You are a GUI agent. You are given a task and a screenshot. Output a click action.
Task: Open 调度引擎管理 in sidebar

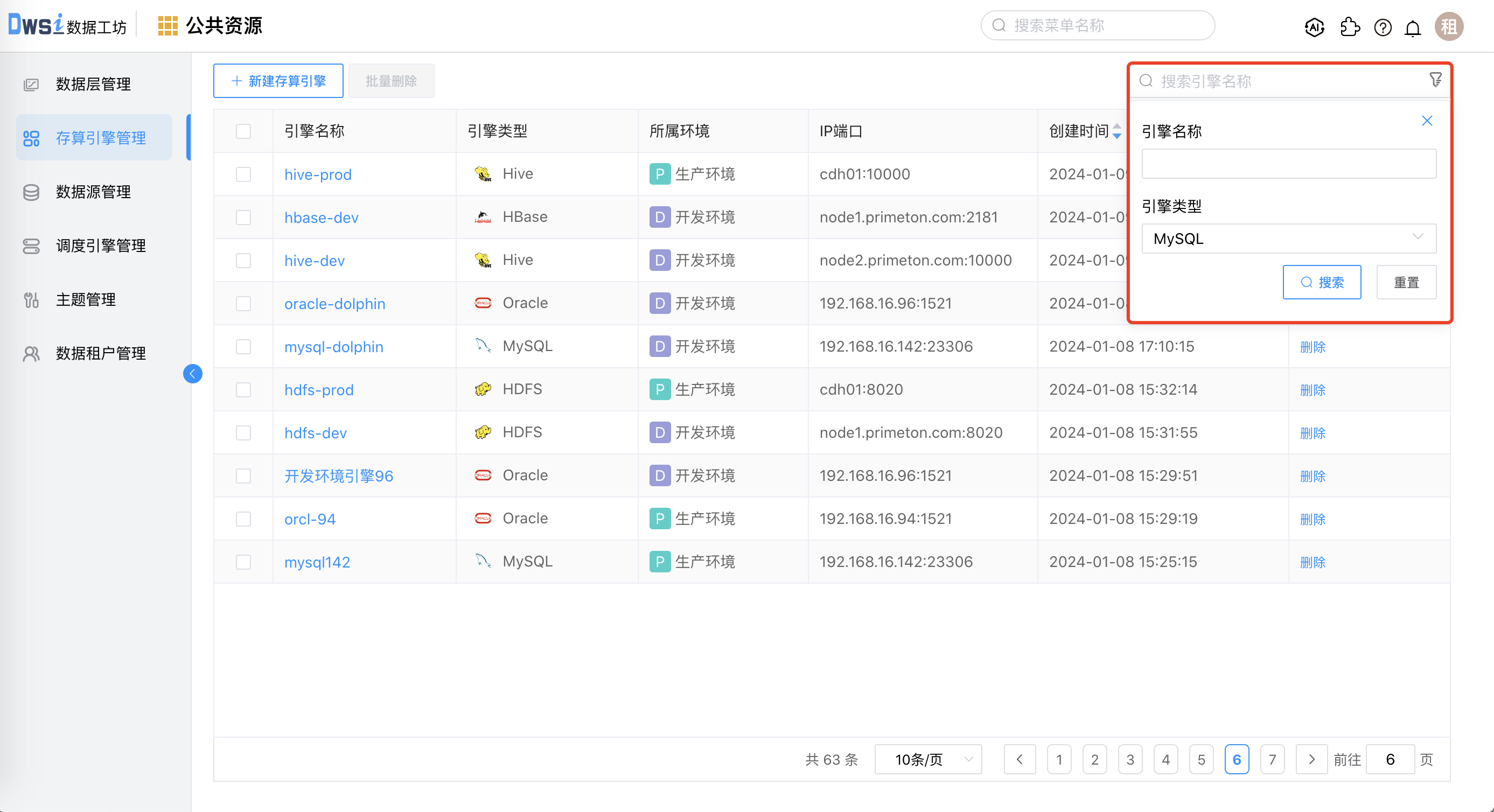tap(100, 246)
